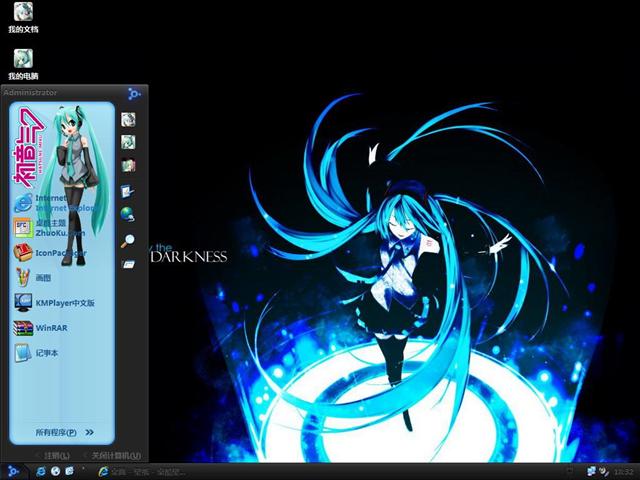
Task: Click the second Miku icon in right column
Action: pyautogui.click(x=128, y=142)
